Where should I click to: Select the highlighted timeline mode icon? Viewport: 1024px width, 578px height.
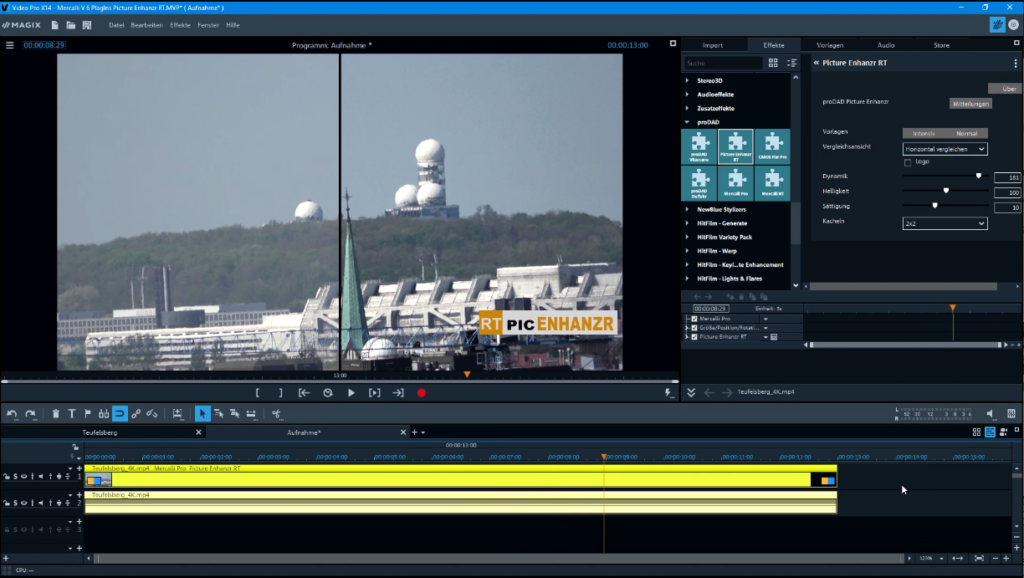990,432
